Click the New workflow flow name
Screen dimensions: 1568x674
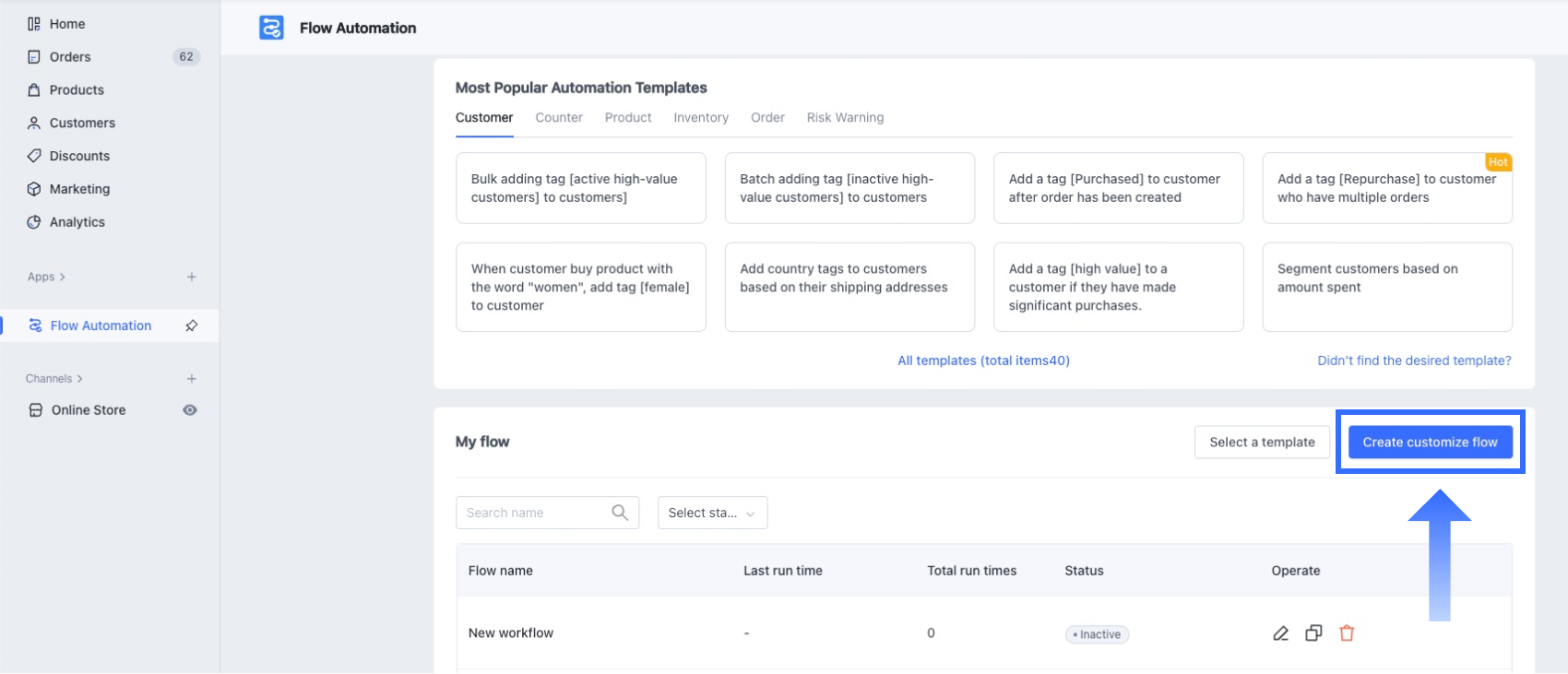(511, 633)
